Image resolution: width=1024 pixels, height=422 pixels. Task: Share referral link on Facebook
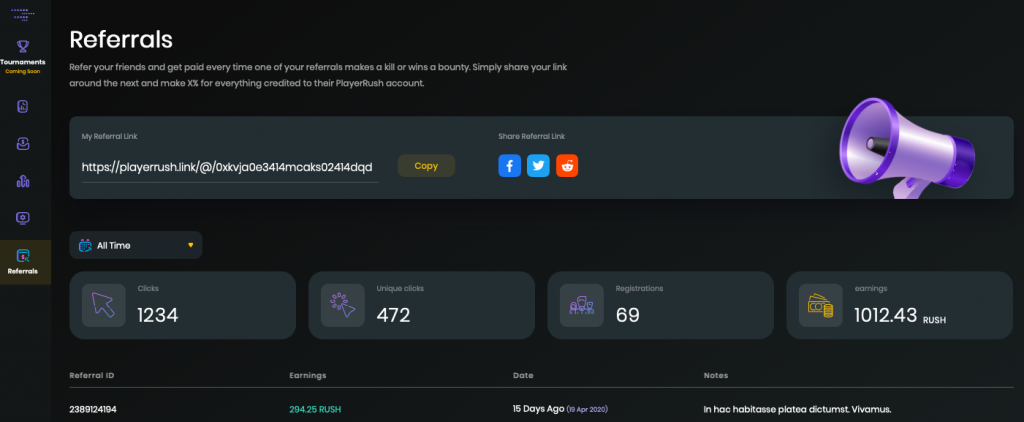(x=509, y=166)
